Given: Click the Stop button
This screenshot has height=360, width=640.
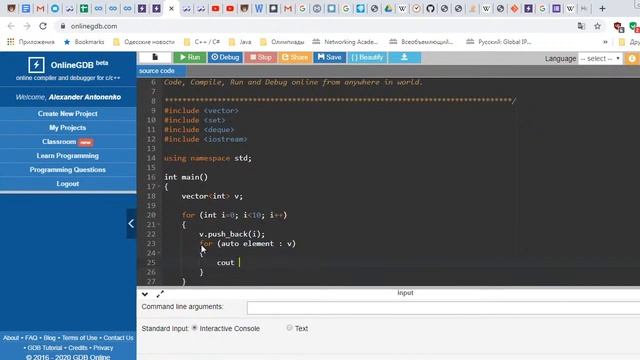Looking at the screenshot, I should (260, 58).
